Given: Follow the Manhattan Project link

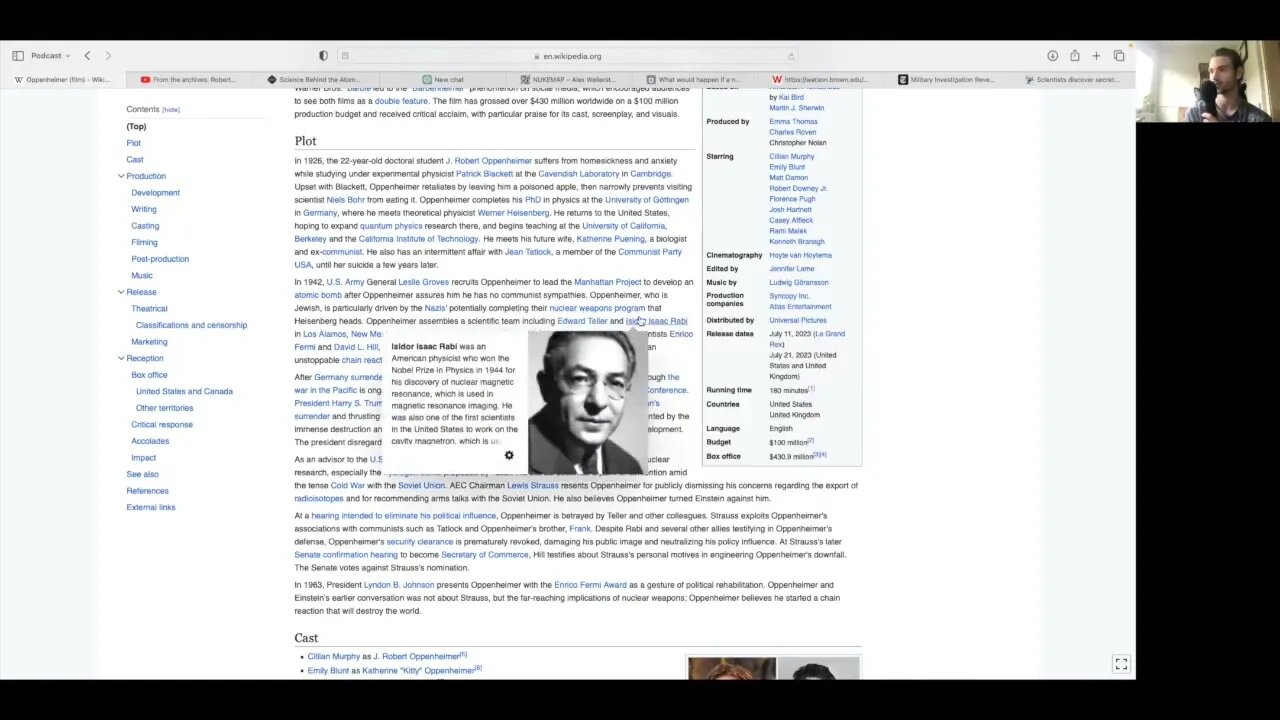Looking at the screenshot, I should click(x=607, y=282).
